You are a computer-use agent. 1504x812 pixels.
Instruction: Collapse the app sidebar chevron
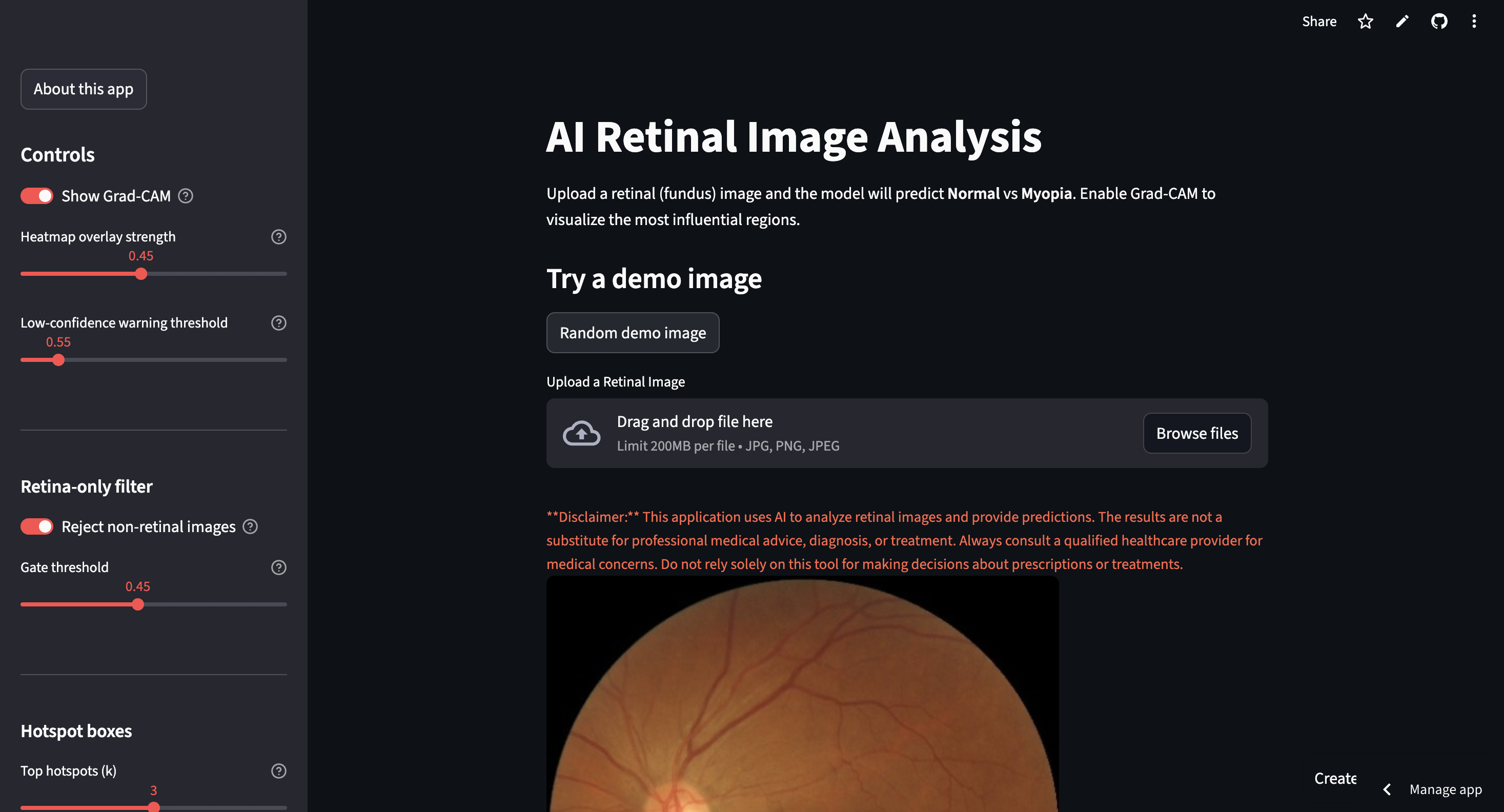point(1387,789)
